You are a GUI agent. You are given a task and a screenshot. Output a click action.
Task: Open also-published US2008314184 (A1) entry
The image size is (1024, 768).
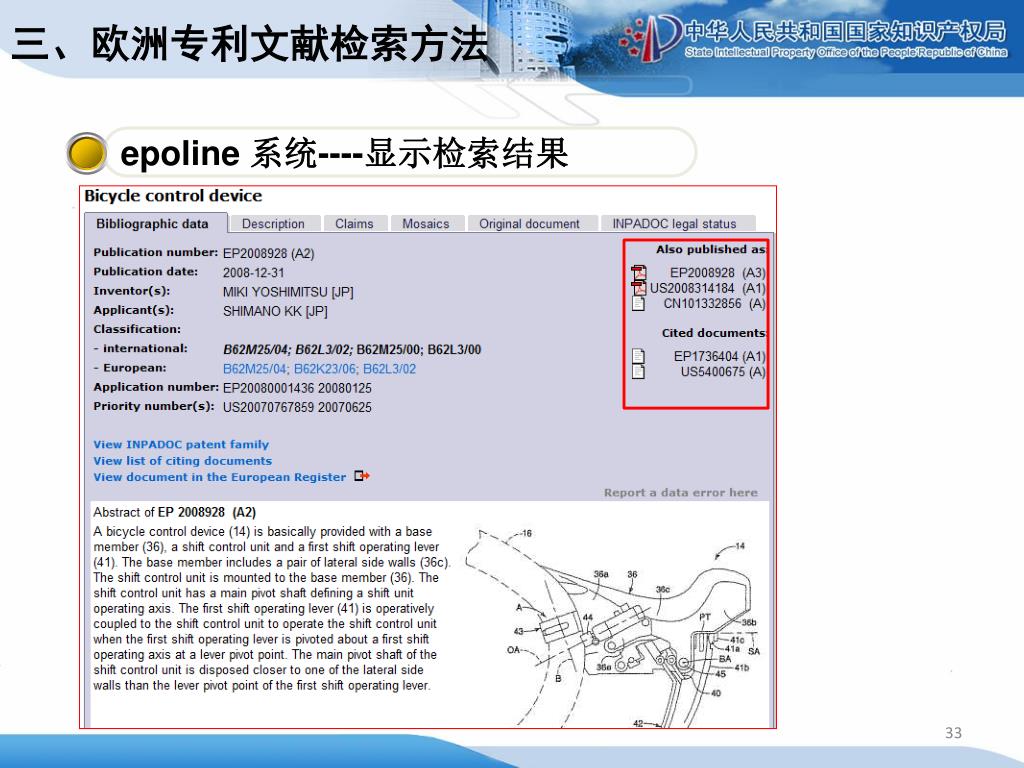(707, 288)
